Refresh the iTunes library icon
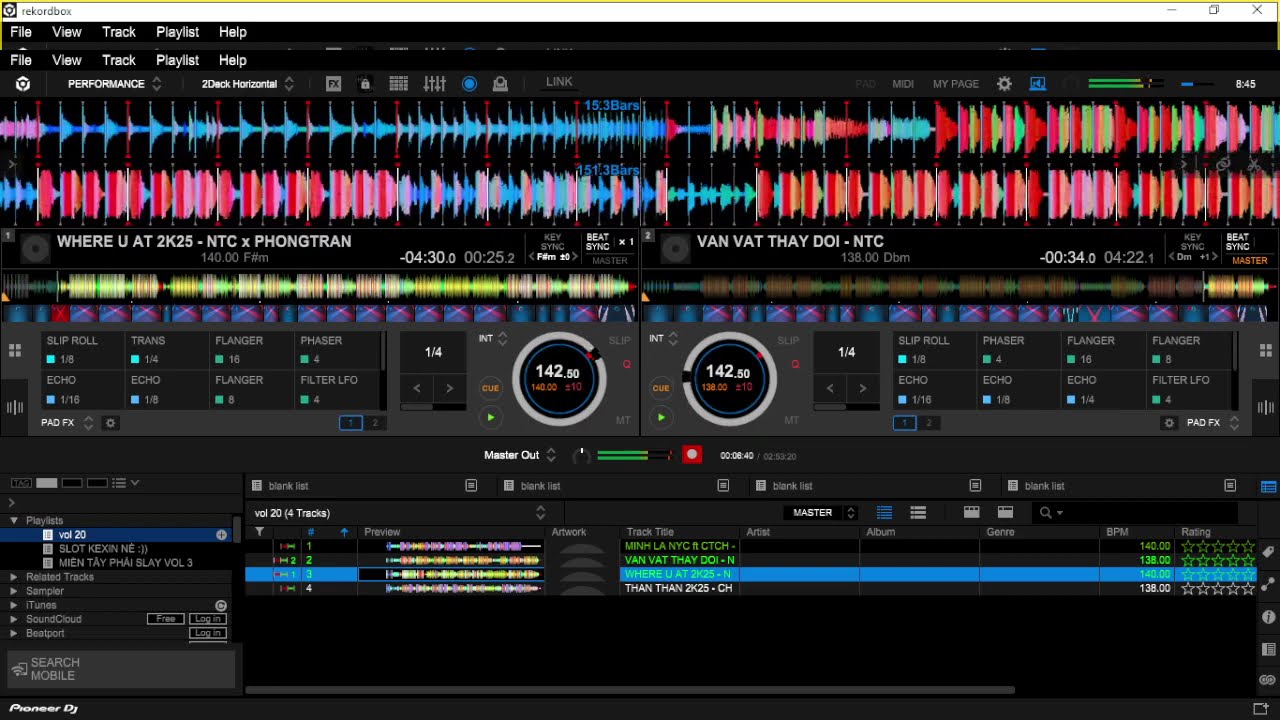The height and width of the screenshot is (720, 1280). [x=221, y=605]
